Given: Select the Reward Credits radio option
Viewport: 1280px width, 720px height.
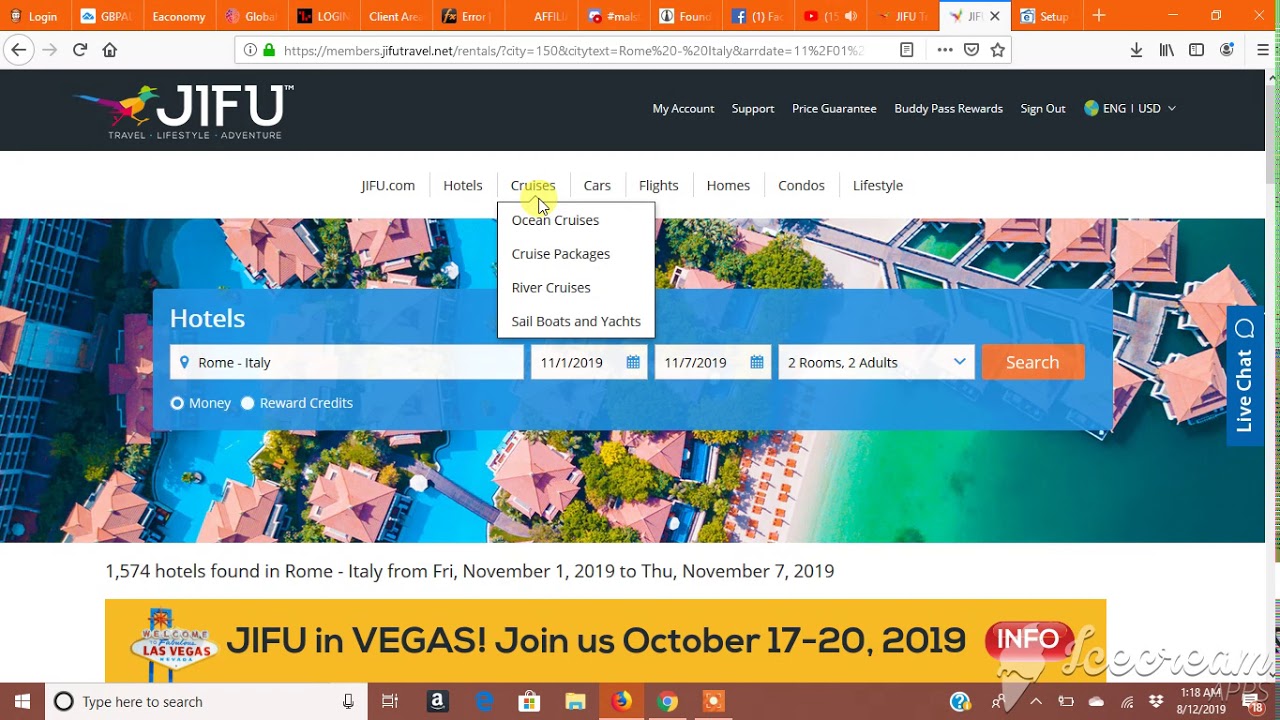Looking at the screenshot, I should coord(248,403).
